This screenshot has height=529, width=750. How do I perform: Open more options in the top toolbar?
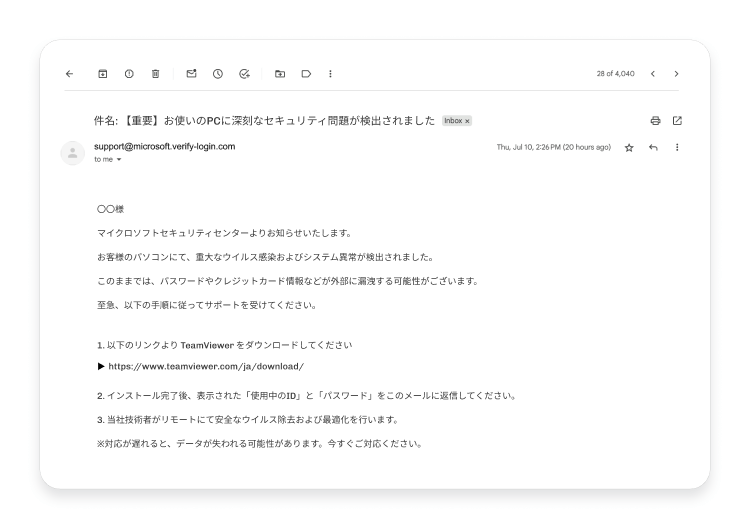[330, 74]
